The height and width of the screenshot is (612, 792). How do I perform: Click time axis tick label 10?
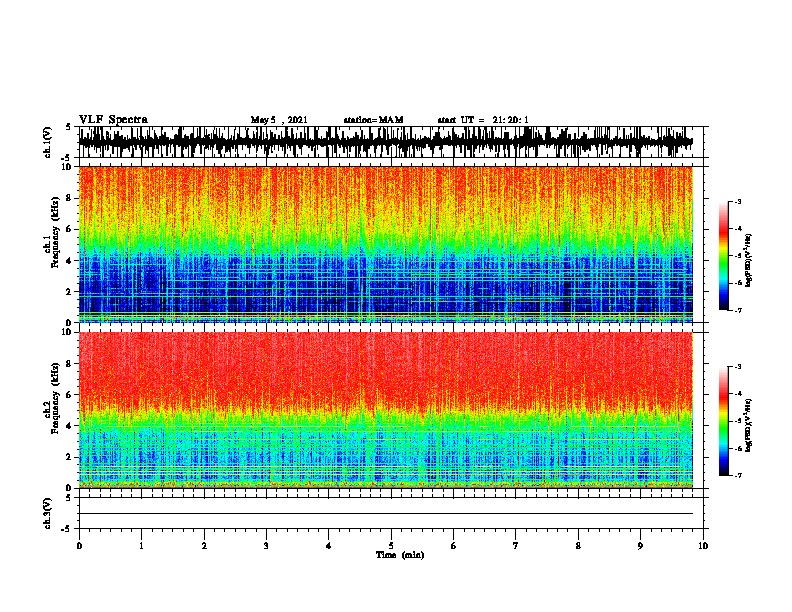[703, 546]
